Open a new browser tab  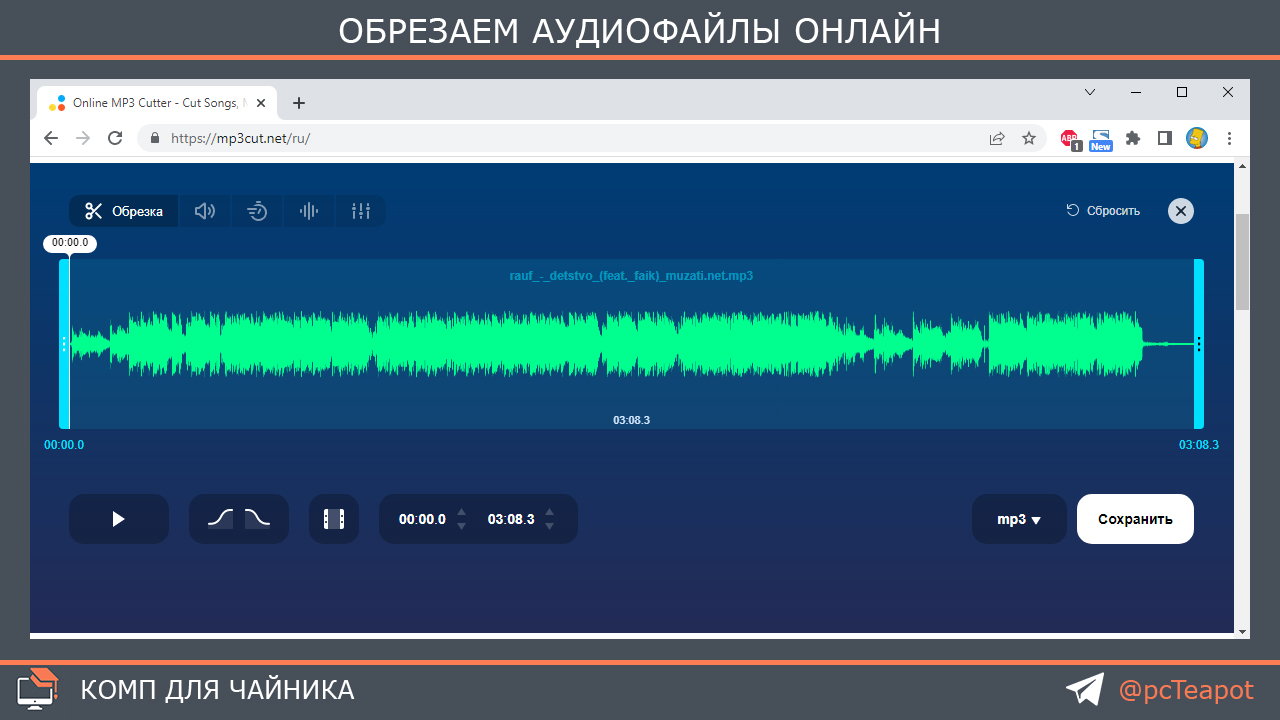pyautogui.click(x=298, y=103)
